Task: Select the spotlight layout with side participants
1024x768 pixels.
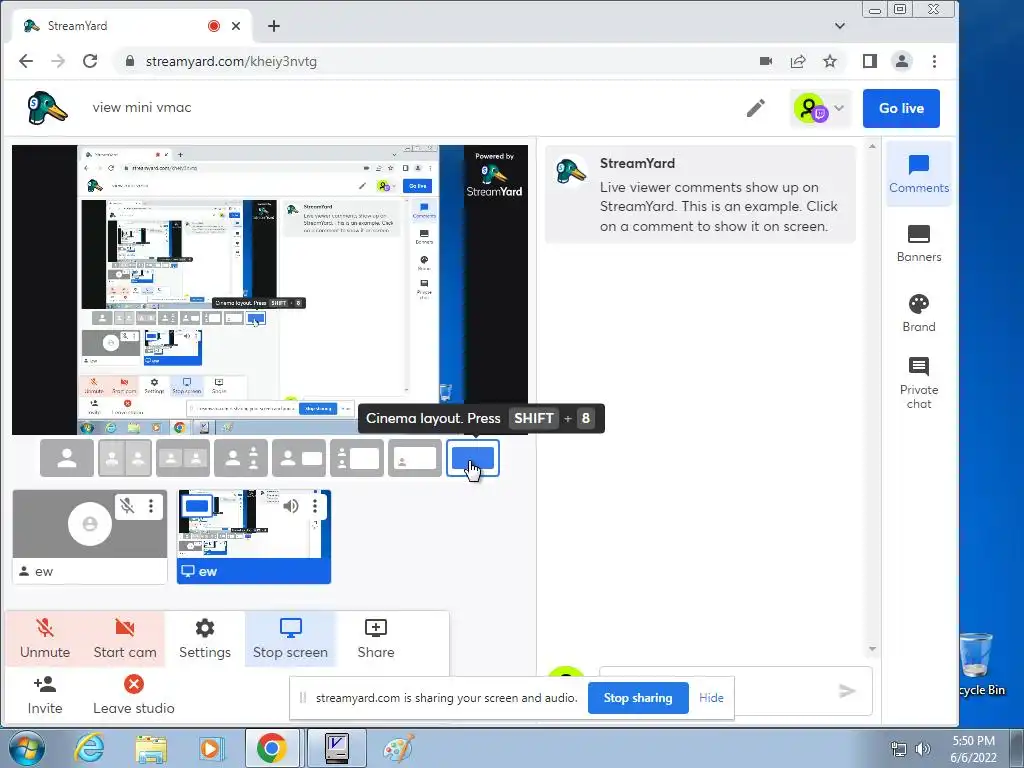Action: (x=241, y=458)
